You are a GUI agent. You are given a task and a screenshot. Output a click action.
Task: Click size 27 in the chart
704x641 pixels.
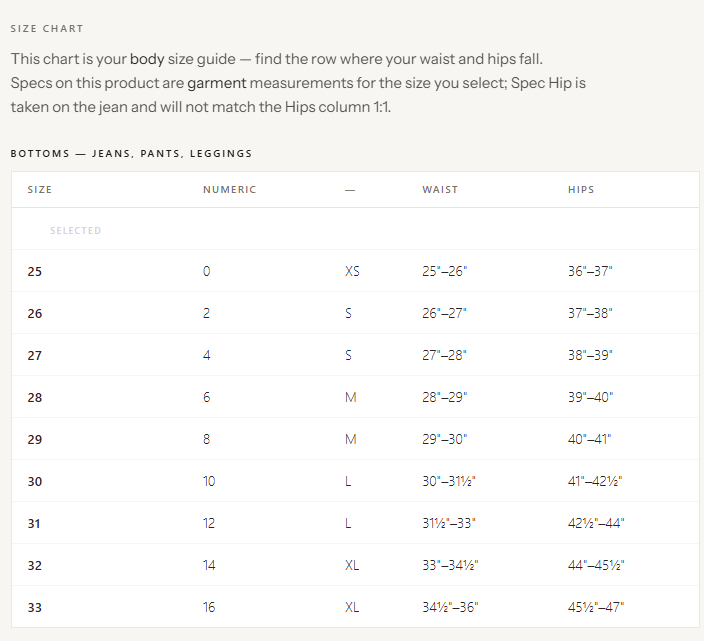click(x=355, y=355)
